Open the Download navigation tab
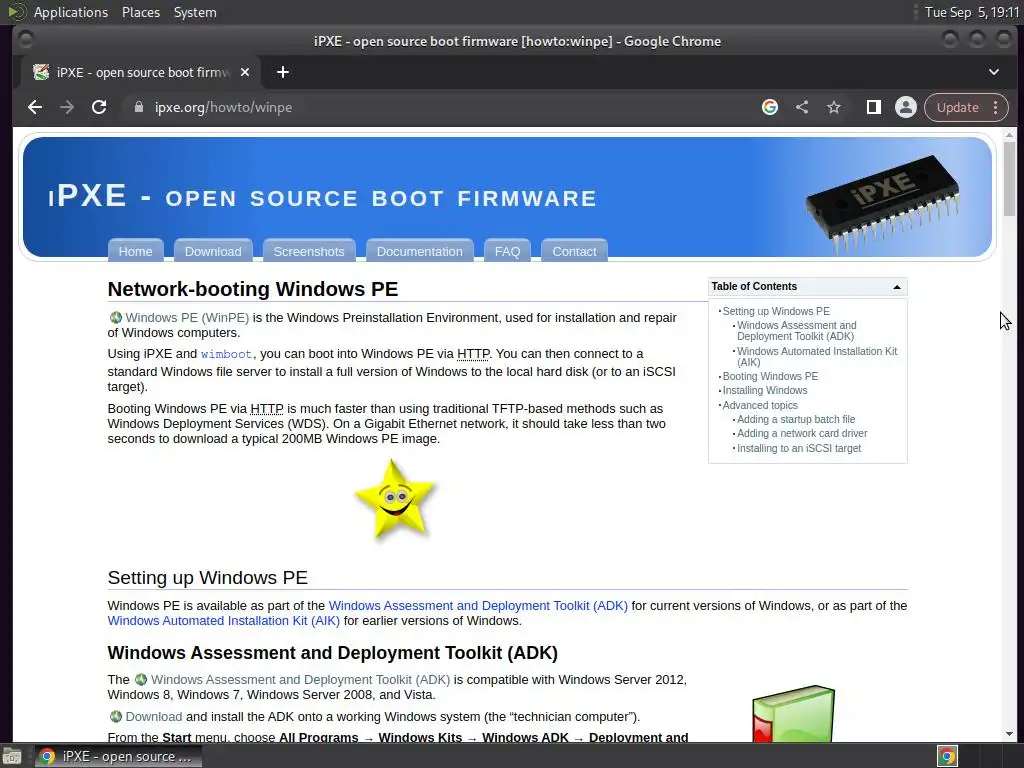Image resolution: width=1024 pixels, height=768 pixels. pyautogui.click(x=213, y=251)
